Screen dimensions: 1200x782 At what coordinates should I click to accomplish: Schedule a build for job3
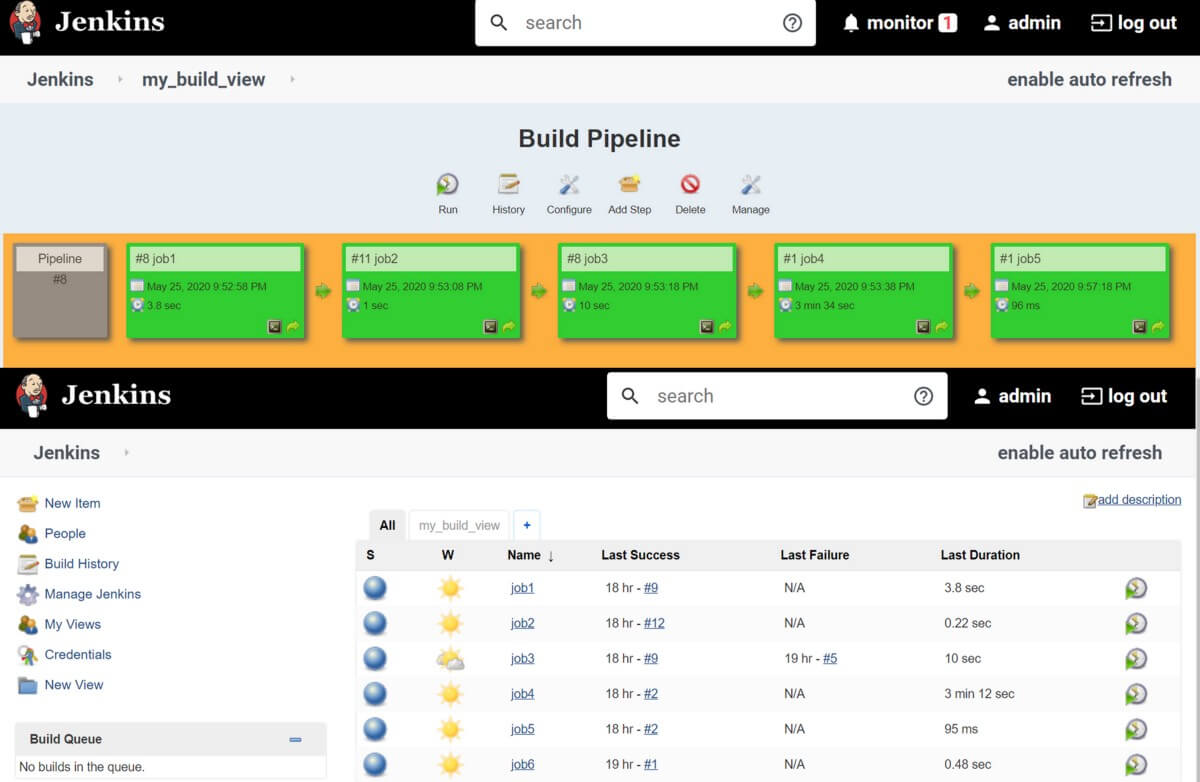[1135, 658]
